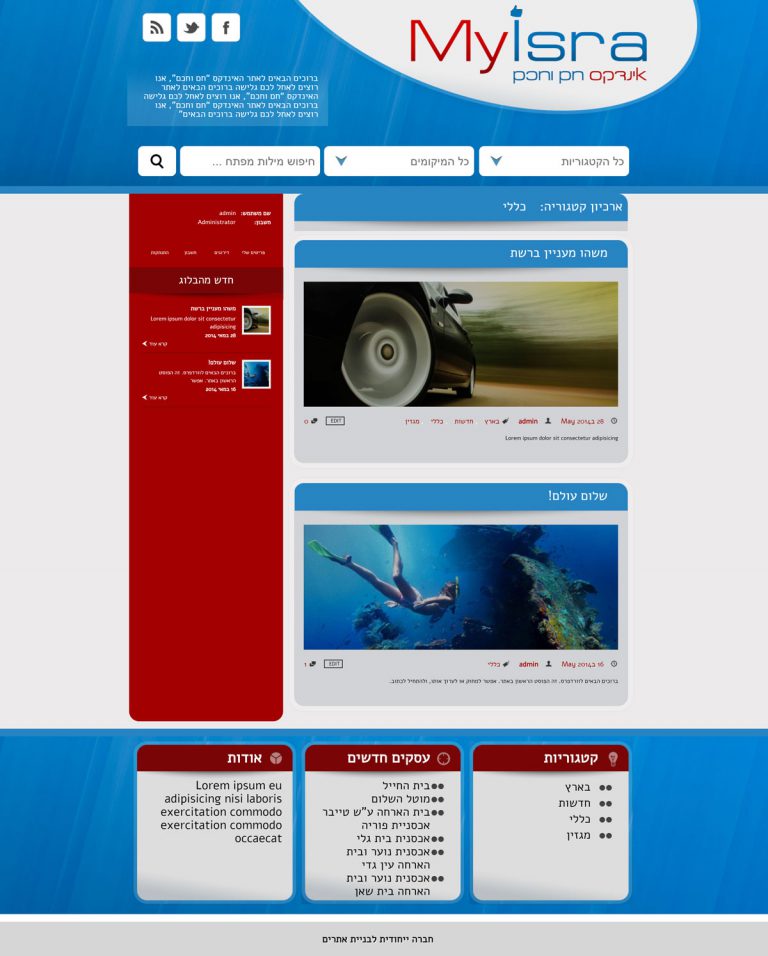Click the 28 May 2014 date link
This screenshot has width=768, height=956.
click(x=582, y=421)
